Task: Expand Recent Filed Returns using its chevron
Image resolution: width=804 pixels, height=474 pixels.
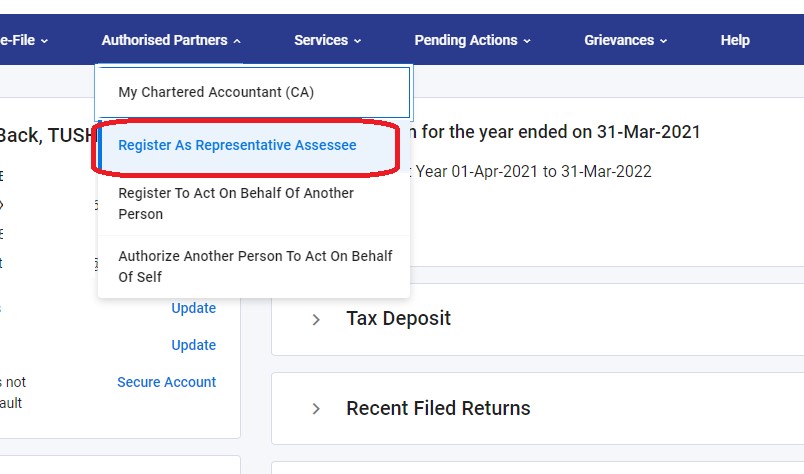Action: pos(316,408)
